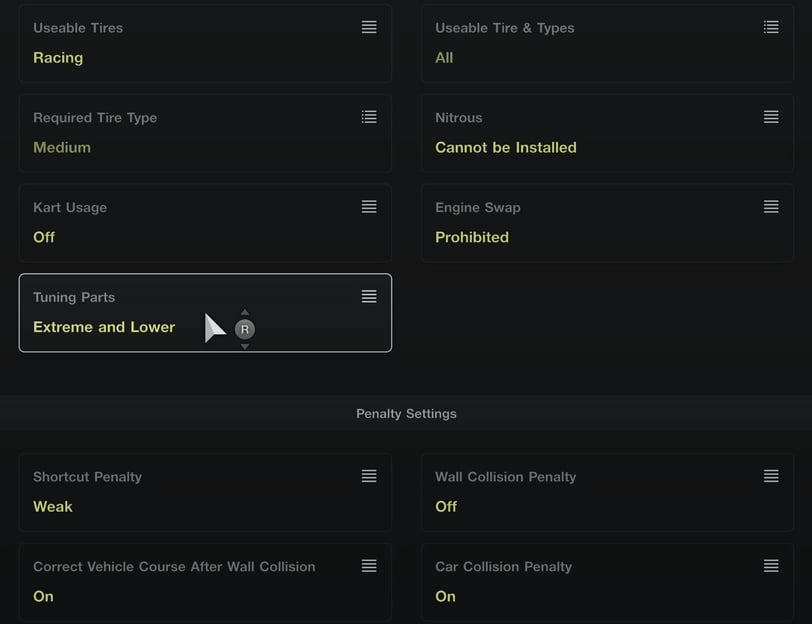This screenshot has height=624, width=812.
Task: Change Required Tire Type Medium value
Action: pyautogui.click(x=62, y=148)
